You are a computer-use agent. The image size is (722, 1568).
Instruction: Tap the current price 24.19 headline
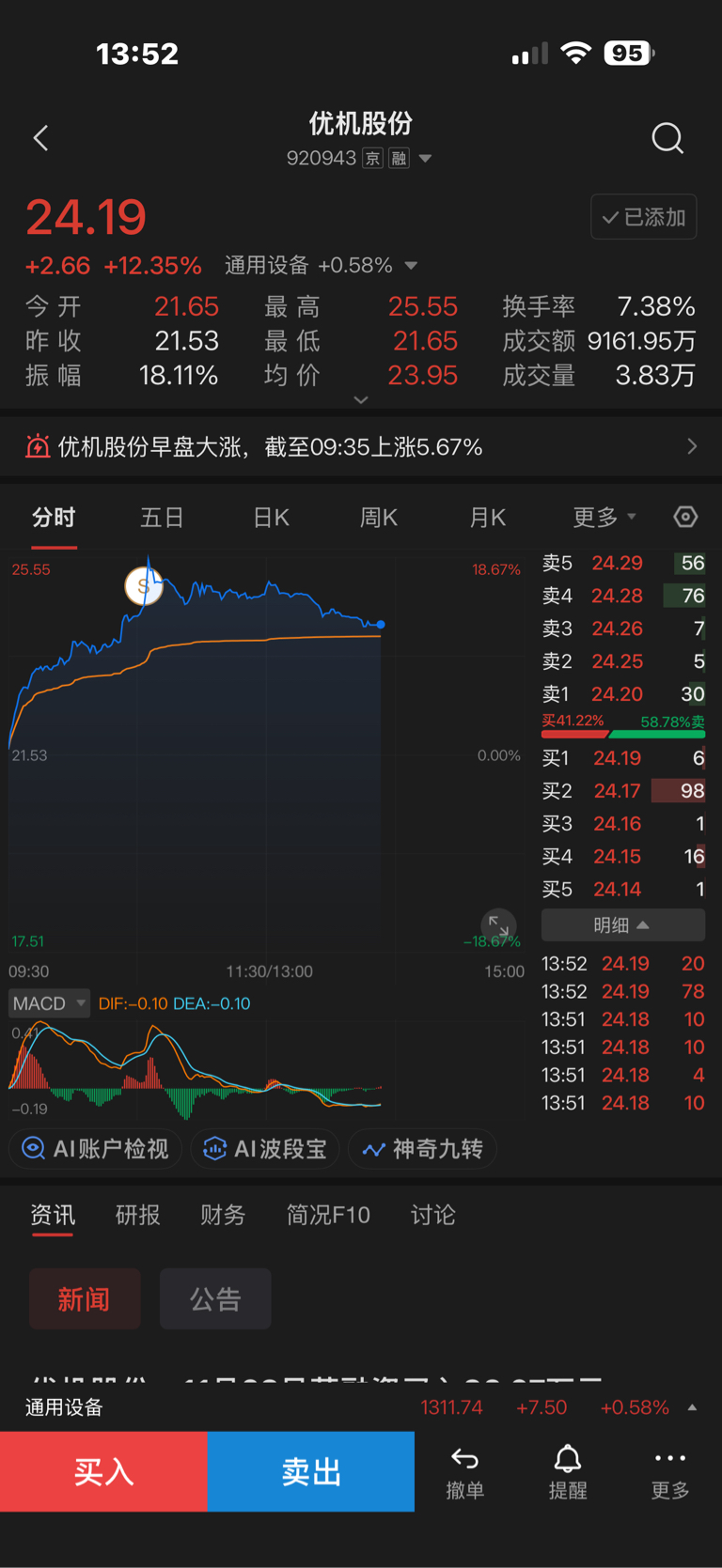tap(86, 218)
